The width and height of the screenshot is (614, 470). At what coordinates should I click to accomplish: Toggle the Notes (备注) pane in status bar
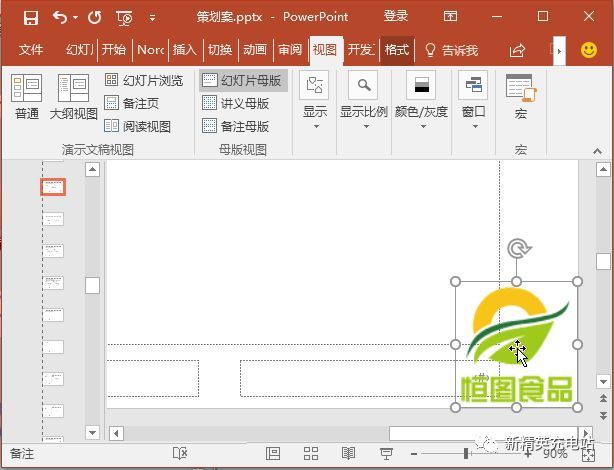click(x=22, y=454)
